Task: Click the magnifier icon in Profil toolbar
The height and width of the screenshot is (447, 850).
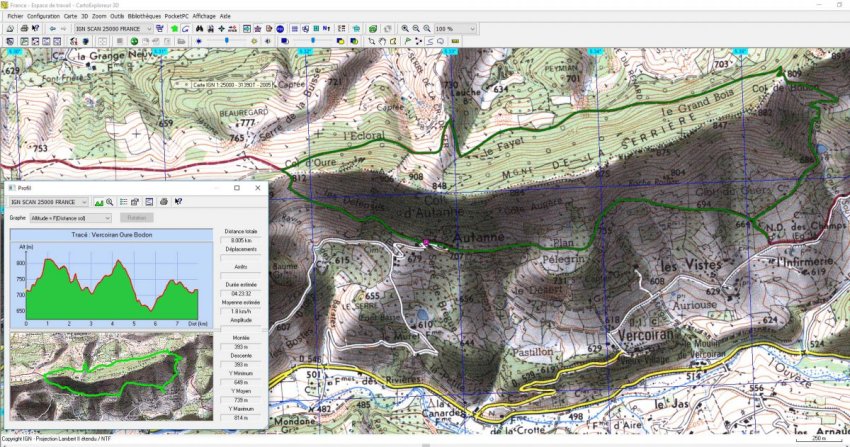Action: (110, 202)
